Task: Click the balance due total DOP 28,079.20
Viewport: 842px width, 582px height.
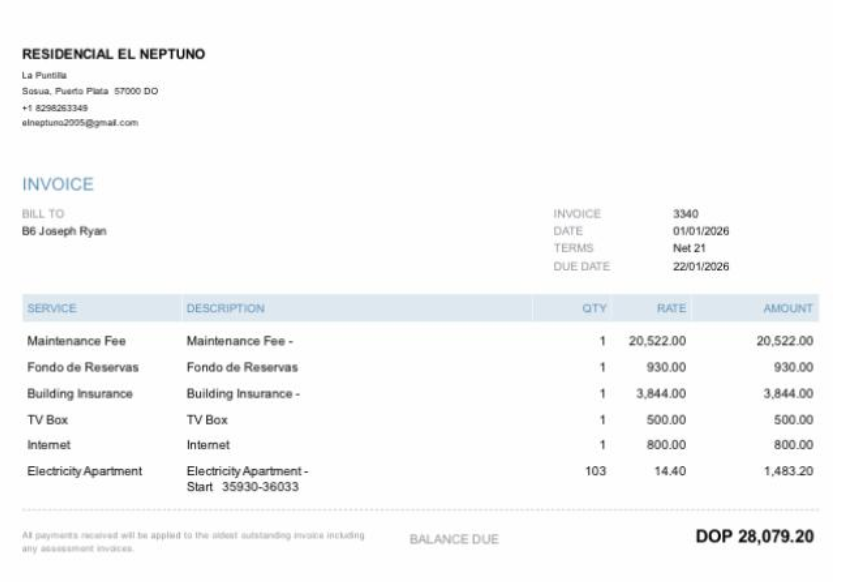Action: 755,537
